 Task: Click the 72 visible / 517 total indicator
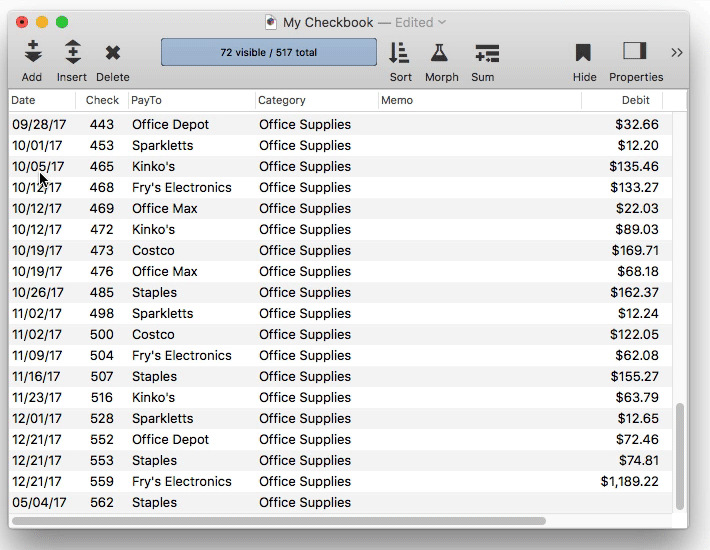pos(268,52)
